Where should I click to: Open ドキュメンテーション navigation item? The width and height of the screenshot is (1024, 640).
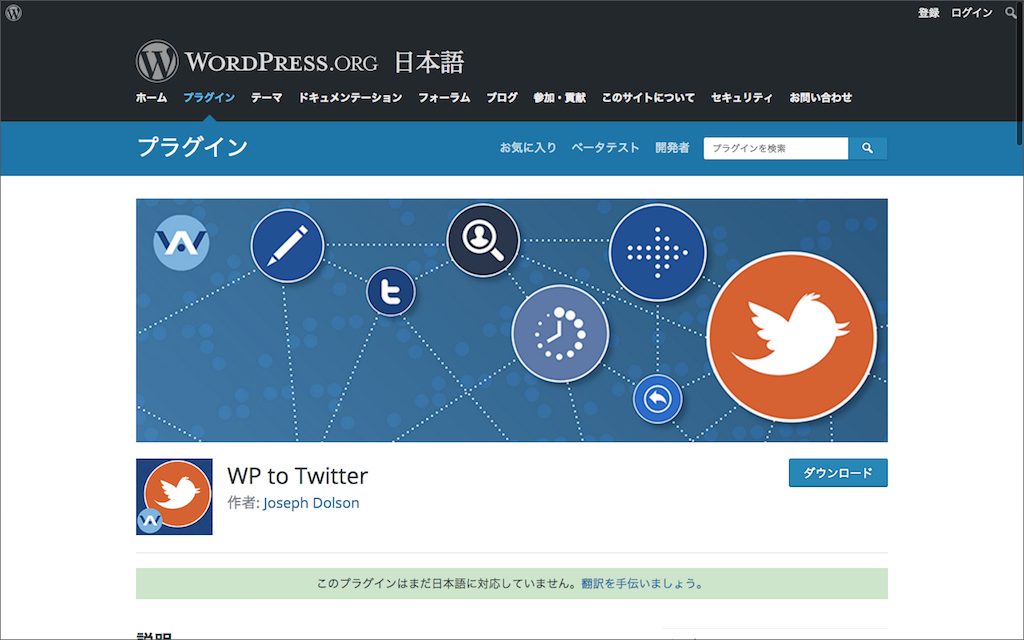tap(350, 98)
